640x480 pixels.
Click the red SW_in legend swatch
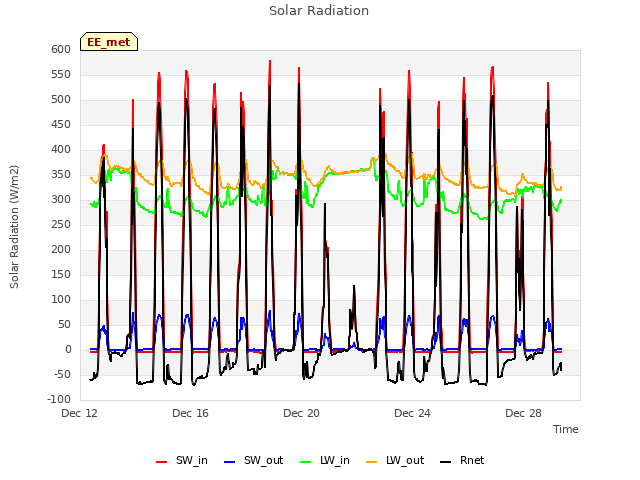162,462
